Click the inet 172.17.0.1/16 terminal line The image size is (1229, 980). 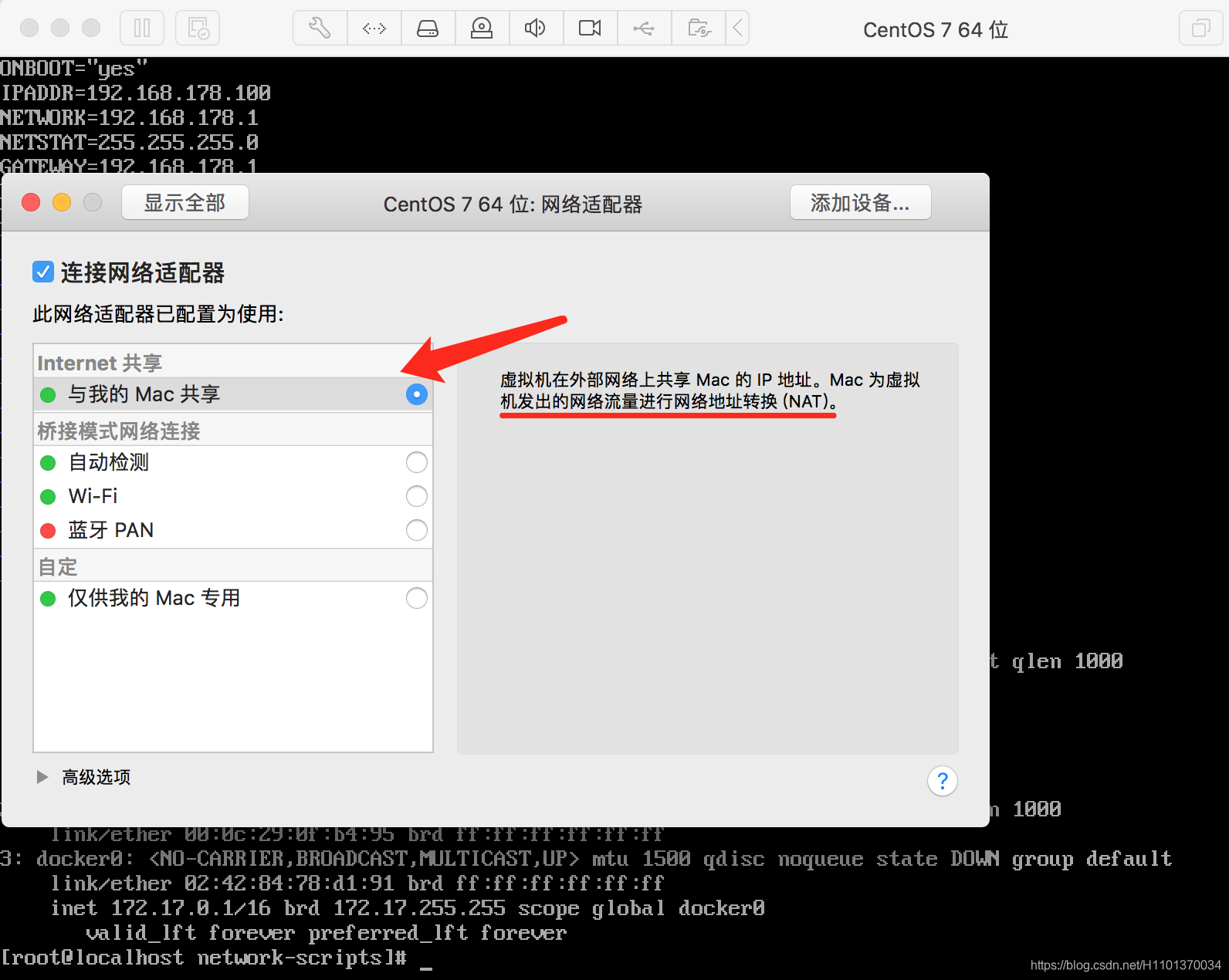click(408, 908)
